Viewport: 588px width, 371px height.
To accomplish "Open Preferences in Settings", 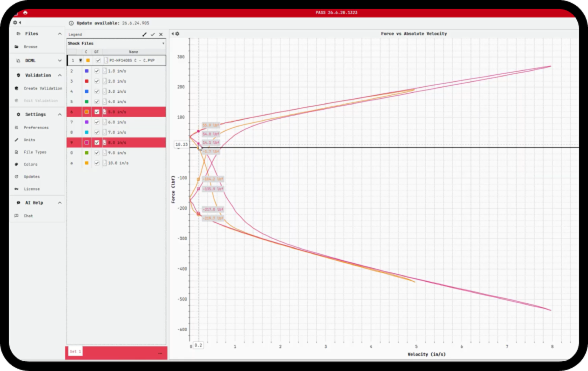I will click(x=36, y=128).
